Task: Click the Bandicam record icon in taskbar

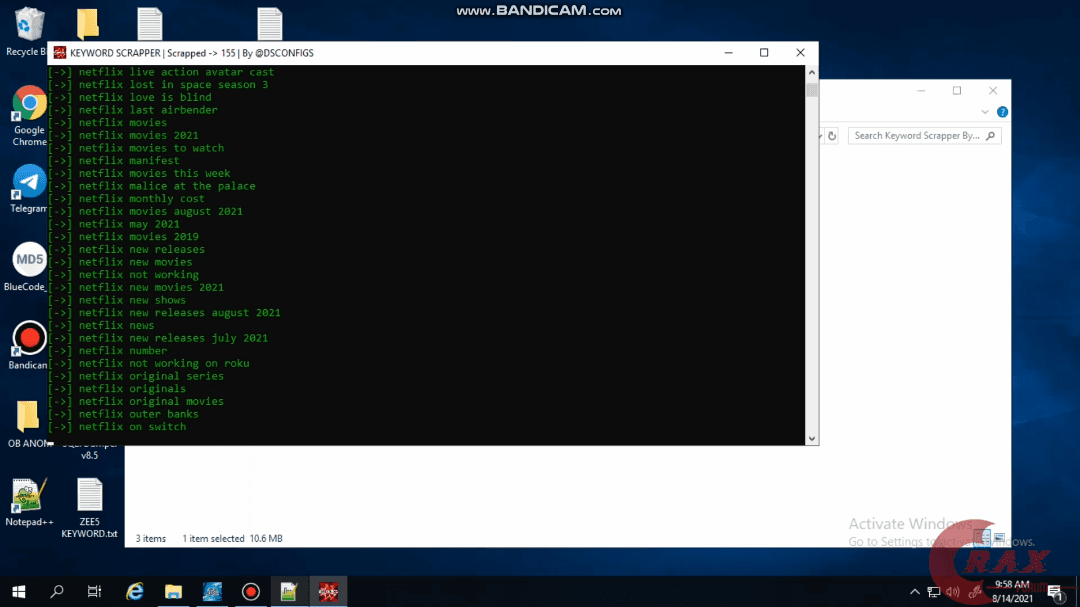Action: coord(250,591)
